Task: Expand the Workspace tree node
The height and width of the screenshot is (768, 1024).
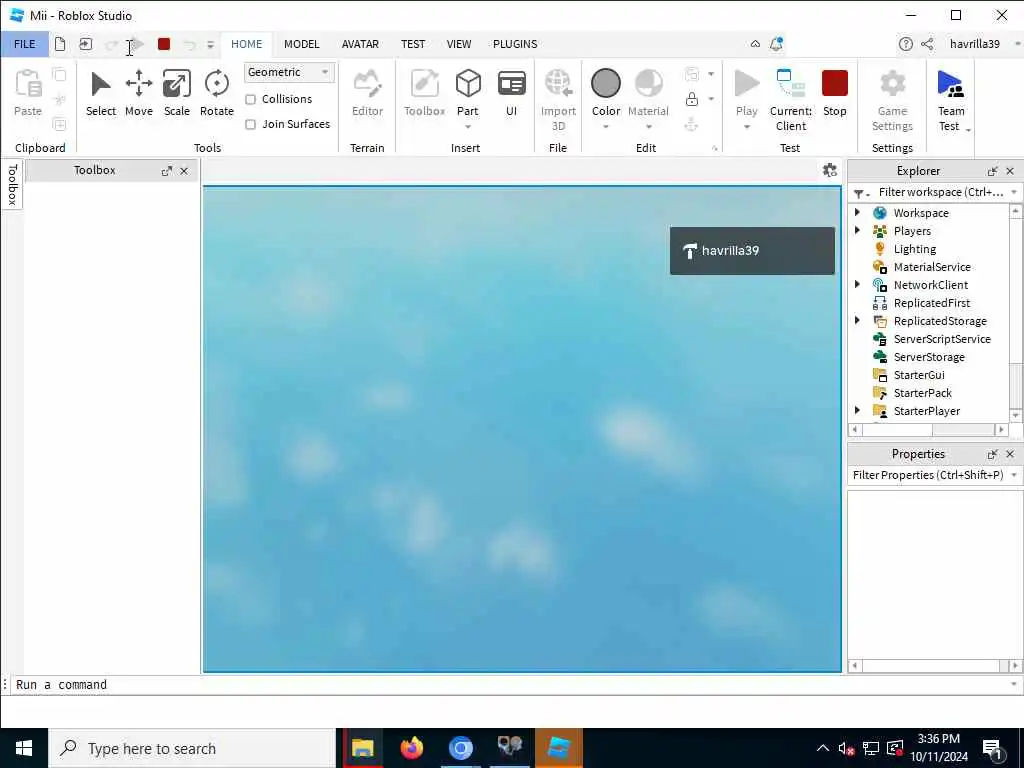Action: click(x=857, y=212)
